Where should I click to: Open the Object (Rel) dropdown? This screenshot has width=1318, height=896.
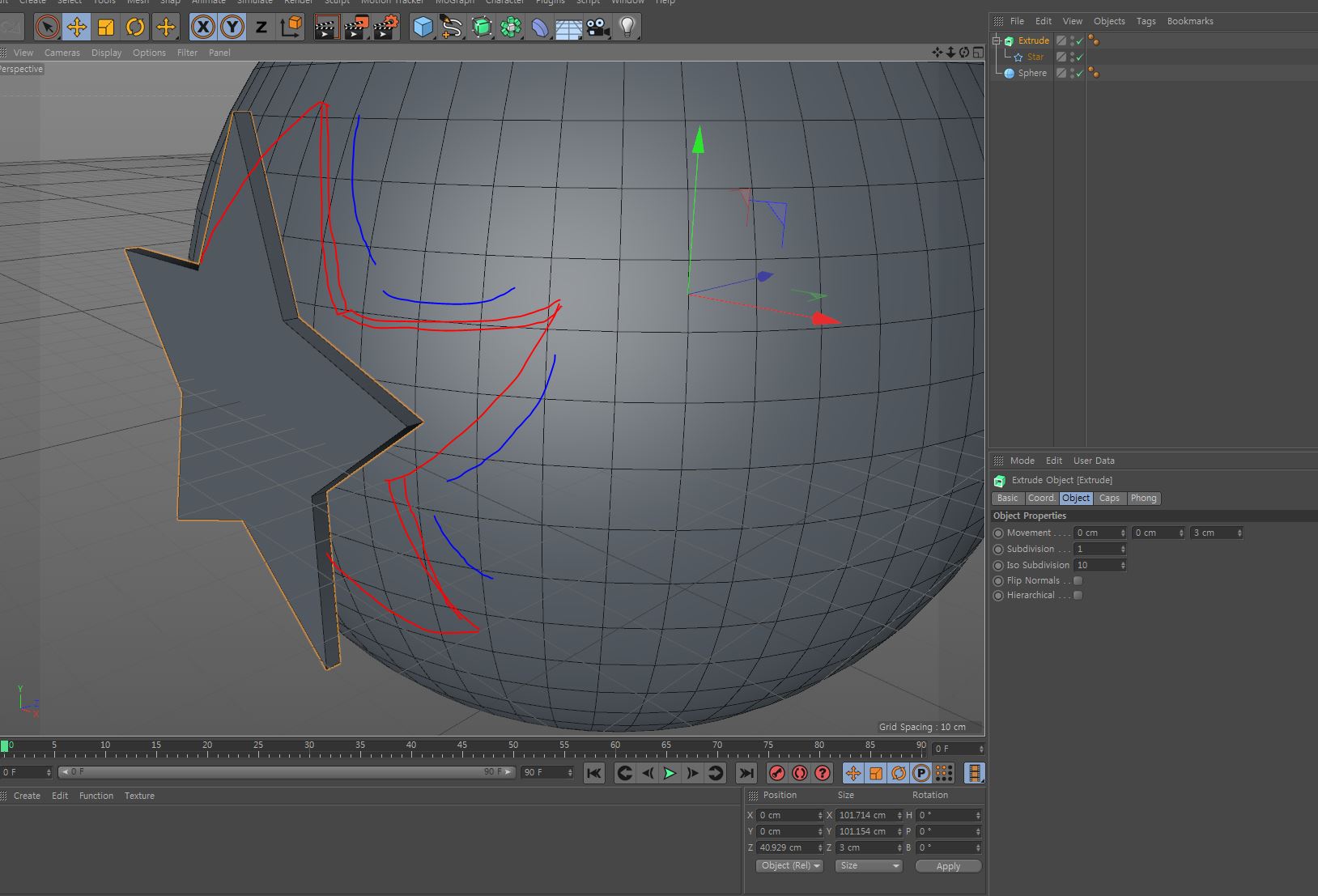[790, 865]
